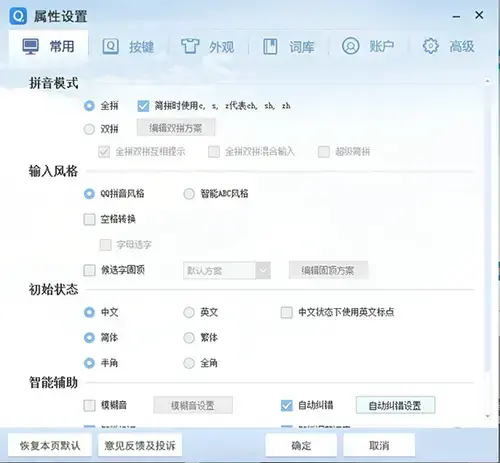
Task: Close the 属性设置 window
Action: [479, 15]
